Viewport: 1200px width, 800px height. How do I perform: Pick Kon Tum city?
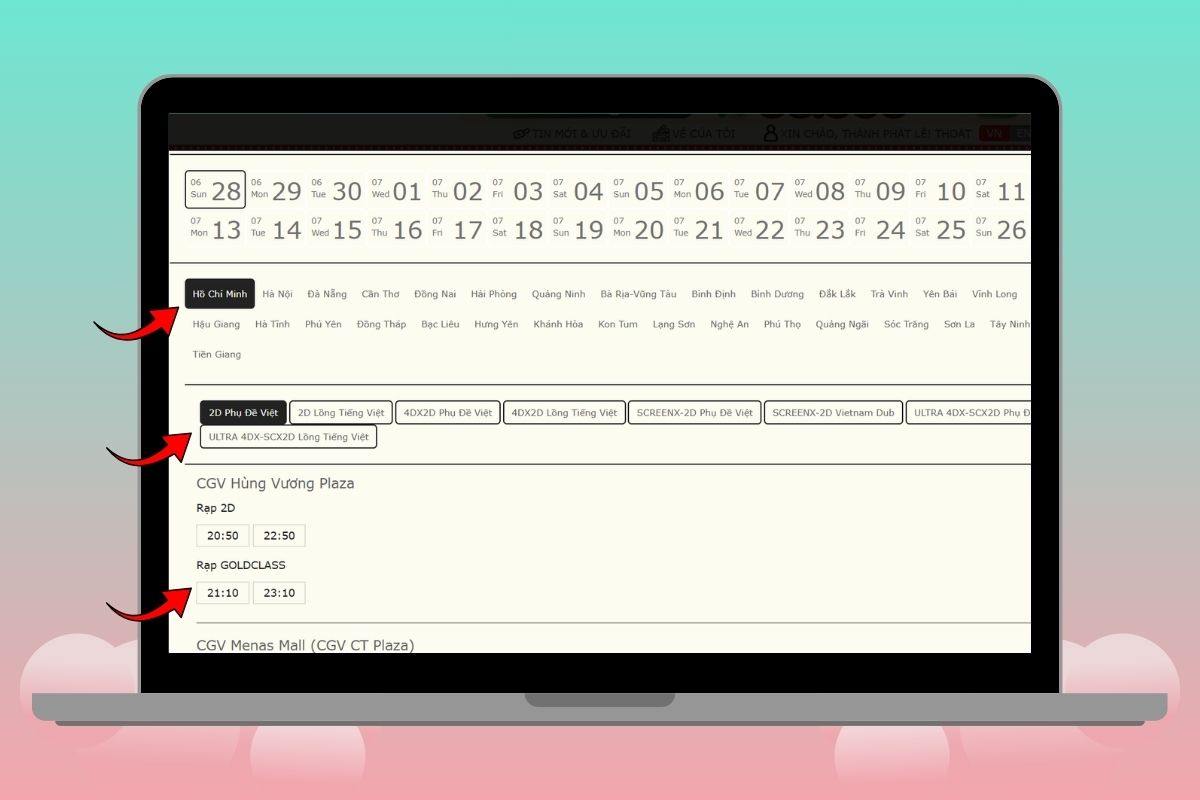point(617,324)
